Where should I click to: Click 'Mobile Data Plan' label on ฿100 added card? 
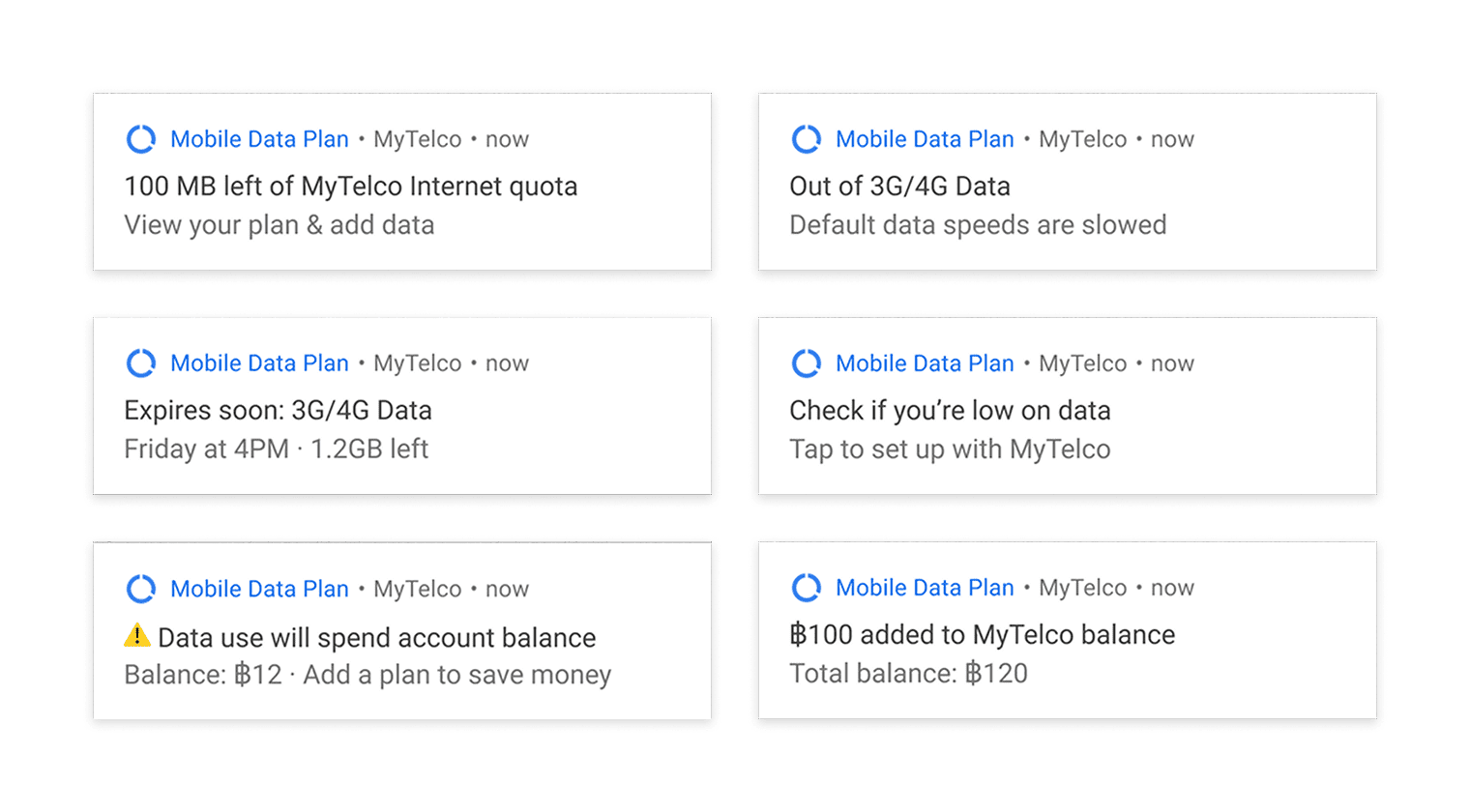click(x=925, y=588)
